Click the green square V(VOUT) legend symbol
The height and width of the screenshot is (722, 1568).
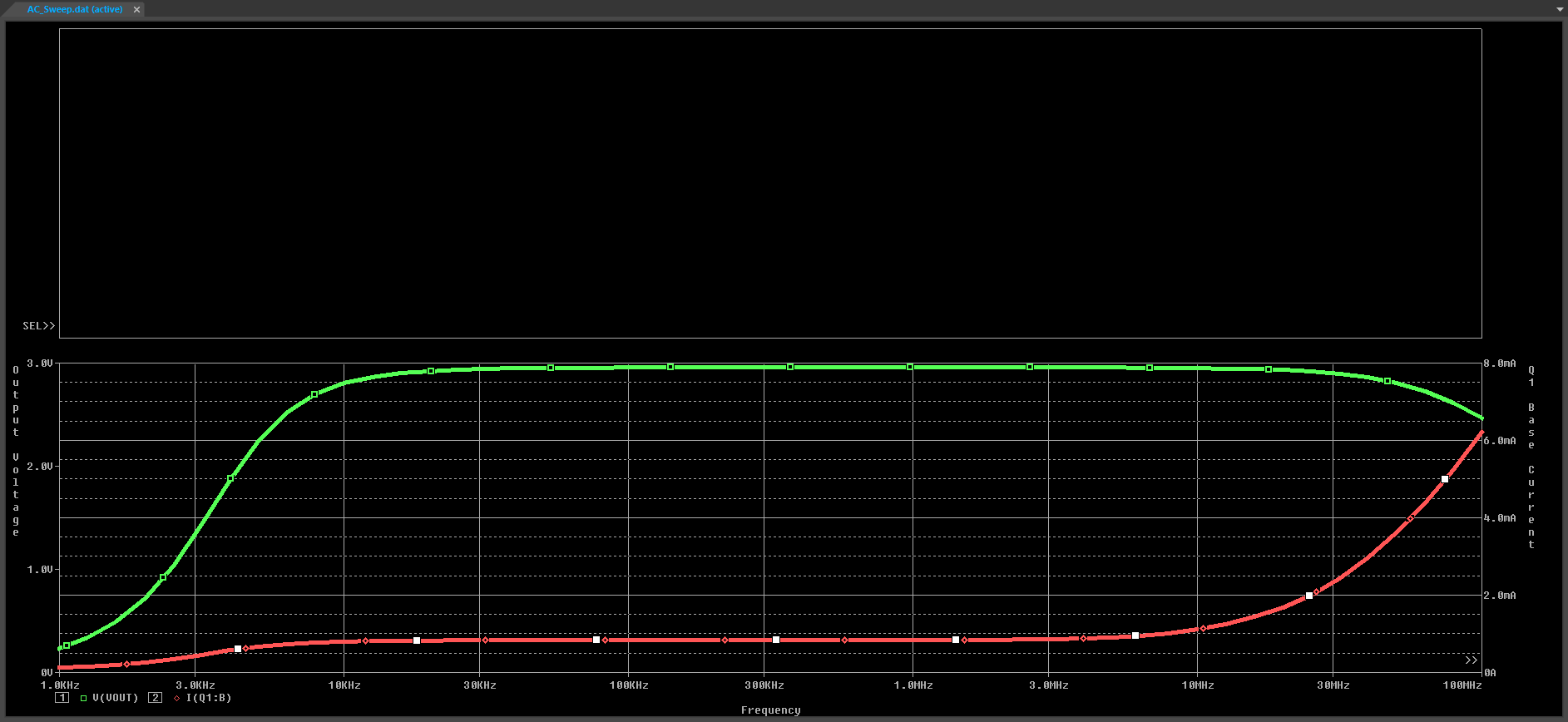[x=83, y=699]
